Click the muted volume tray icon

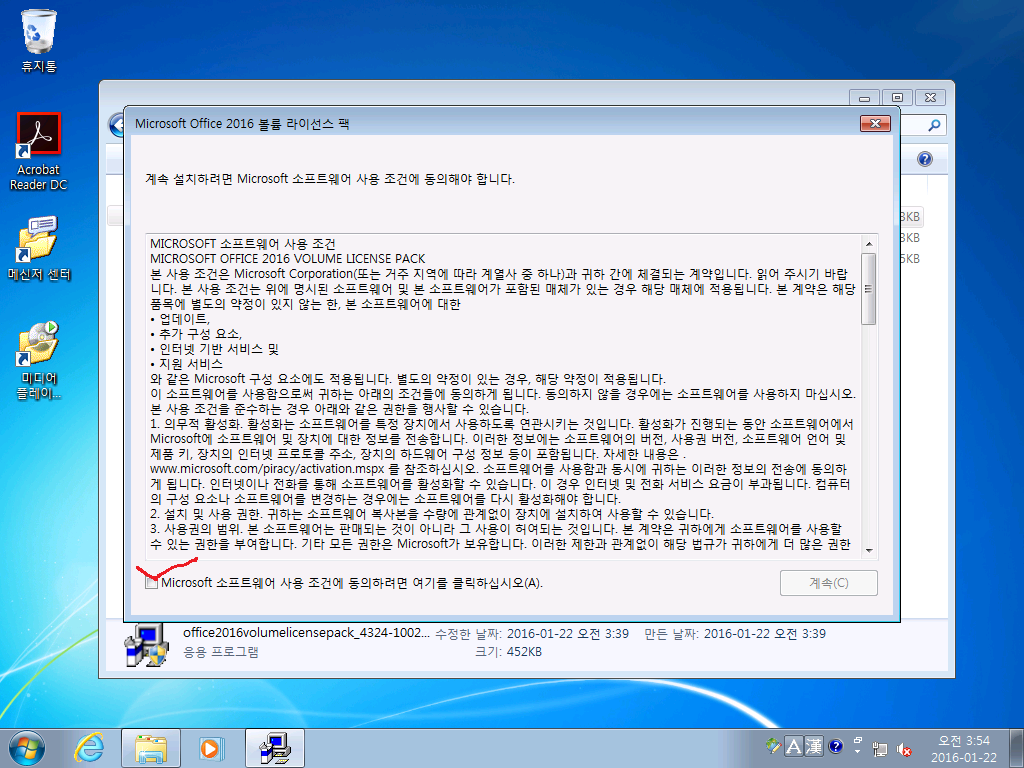click(x=904, y=749)
